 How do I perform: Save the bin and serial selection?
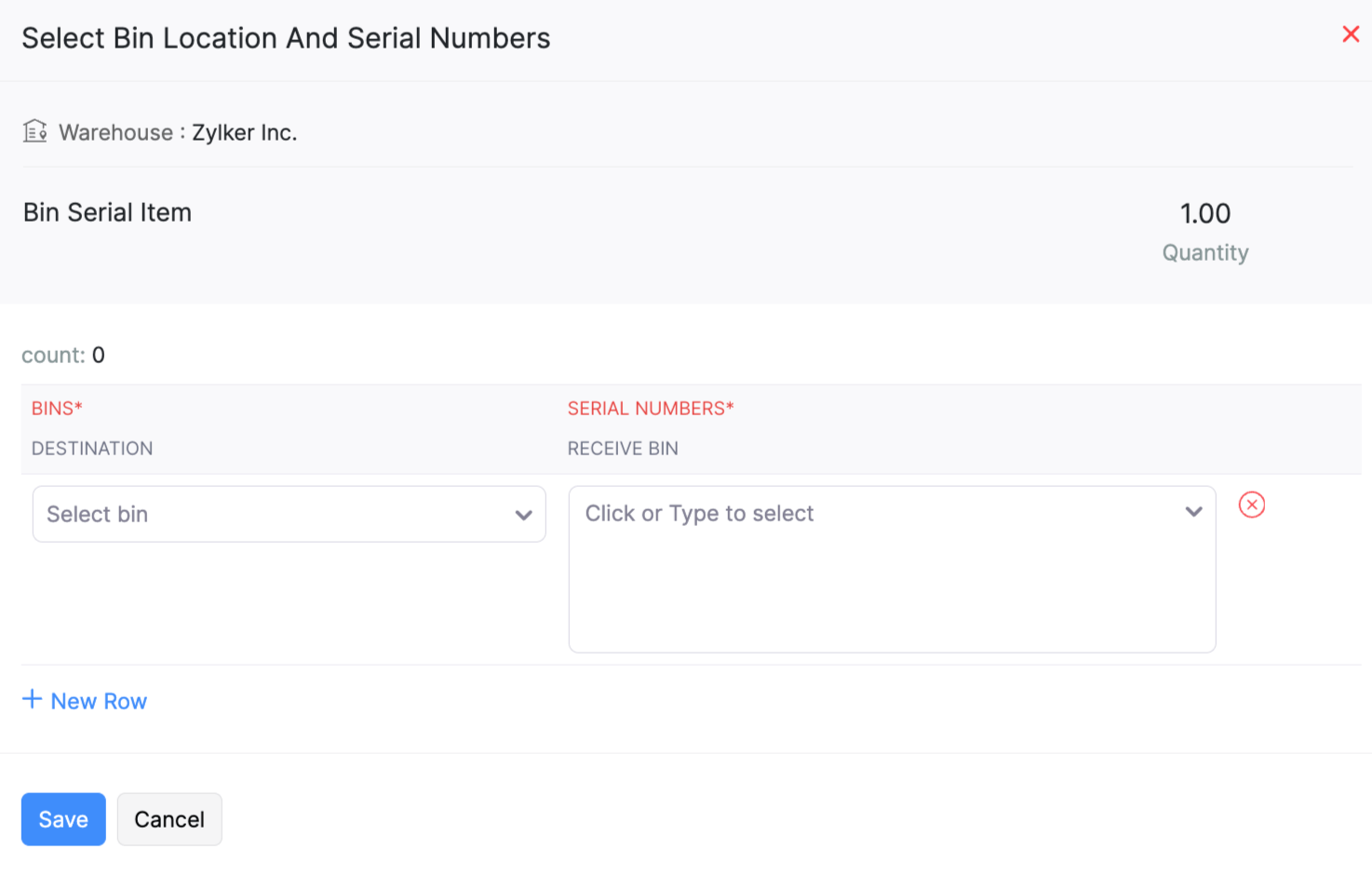click(x=63, y=819)
